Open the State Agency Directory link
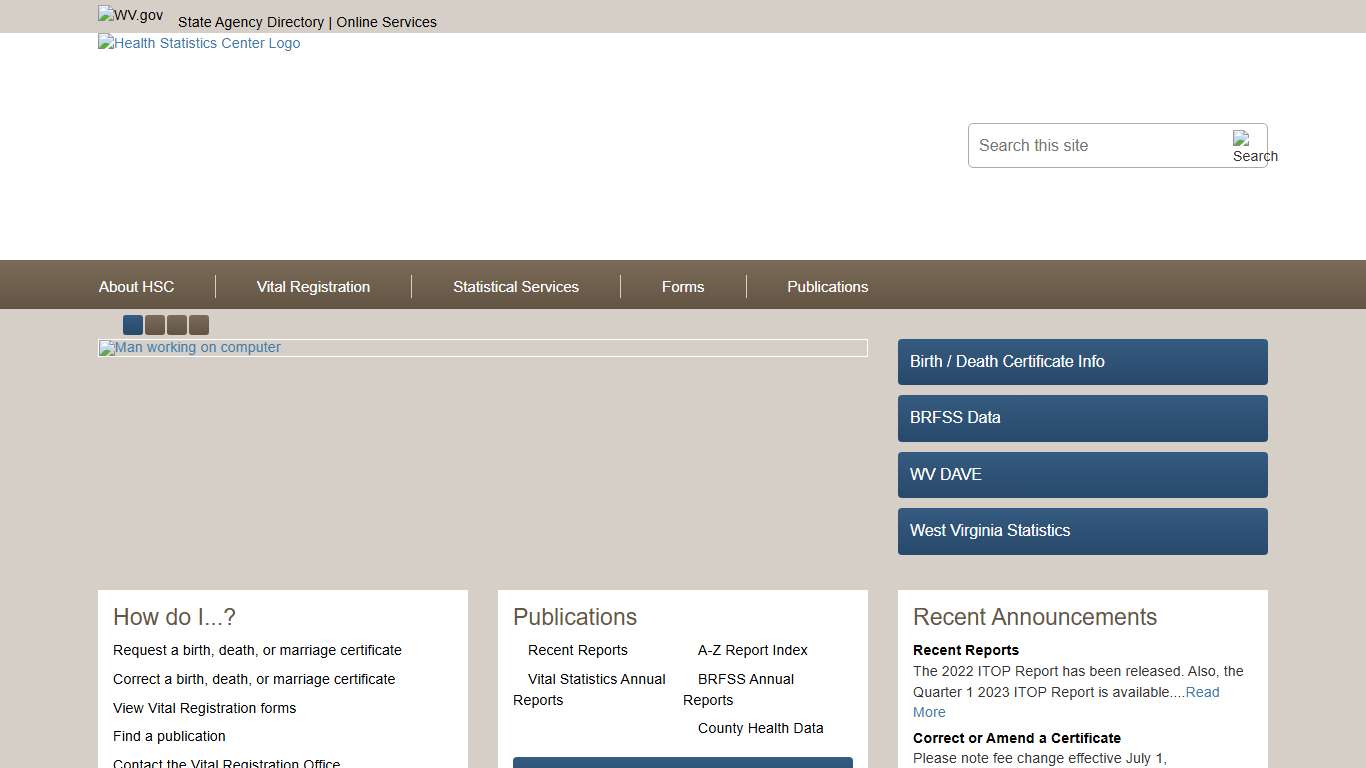 pyautogui.click(x=251, y=22)
